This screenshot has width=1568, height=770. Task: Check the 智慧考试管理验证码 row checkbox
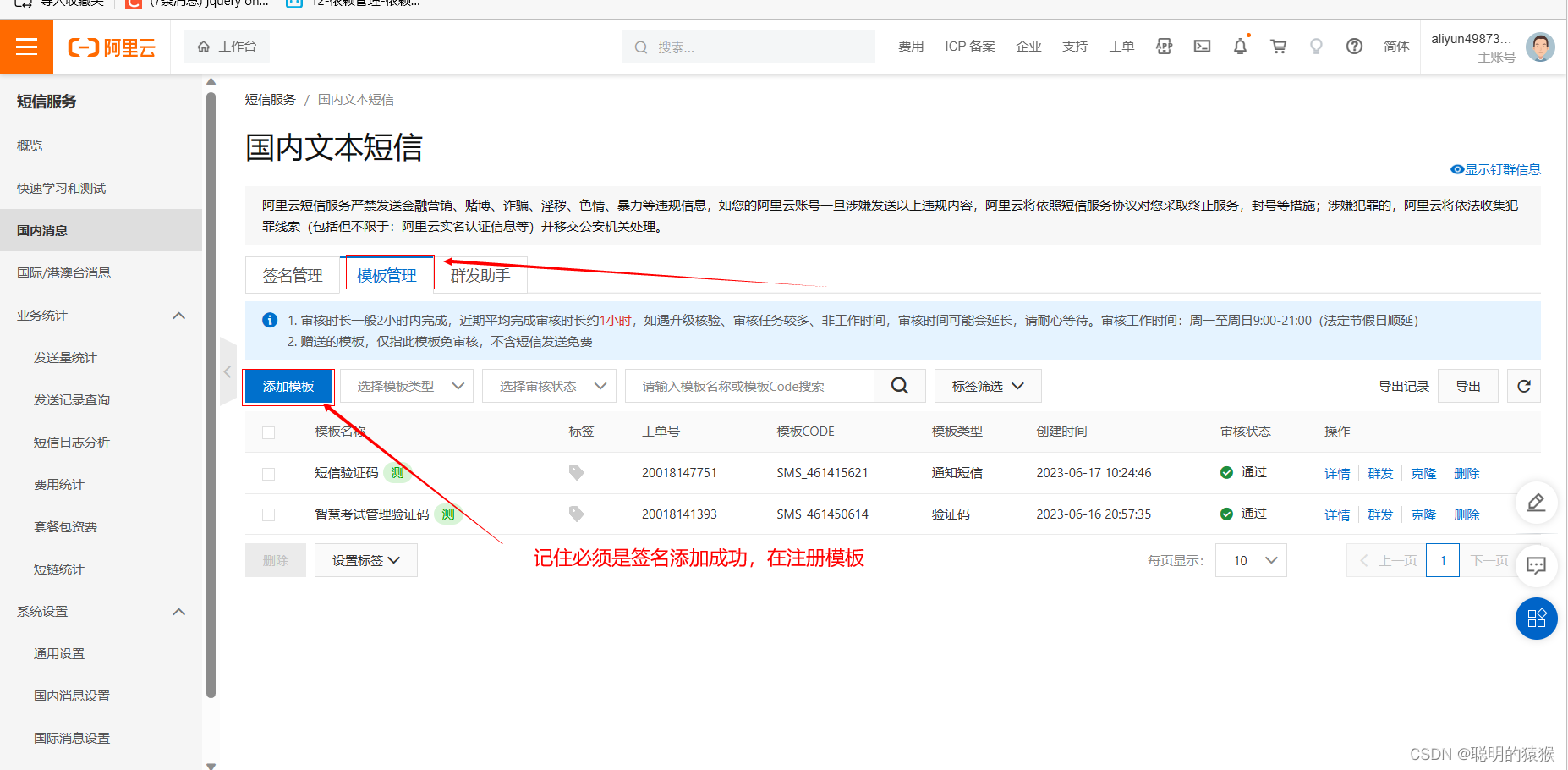pyautogui.click(x=268, y=514)
